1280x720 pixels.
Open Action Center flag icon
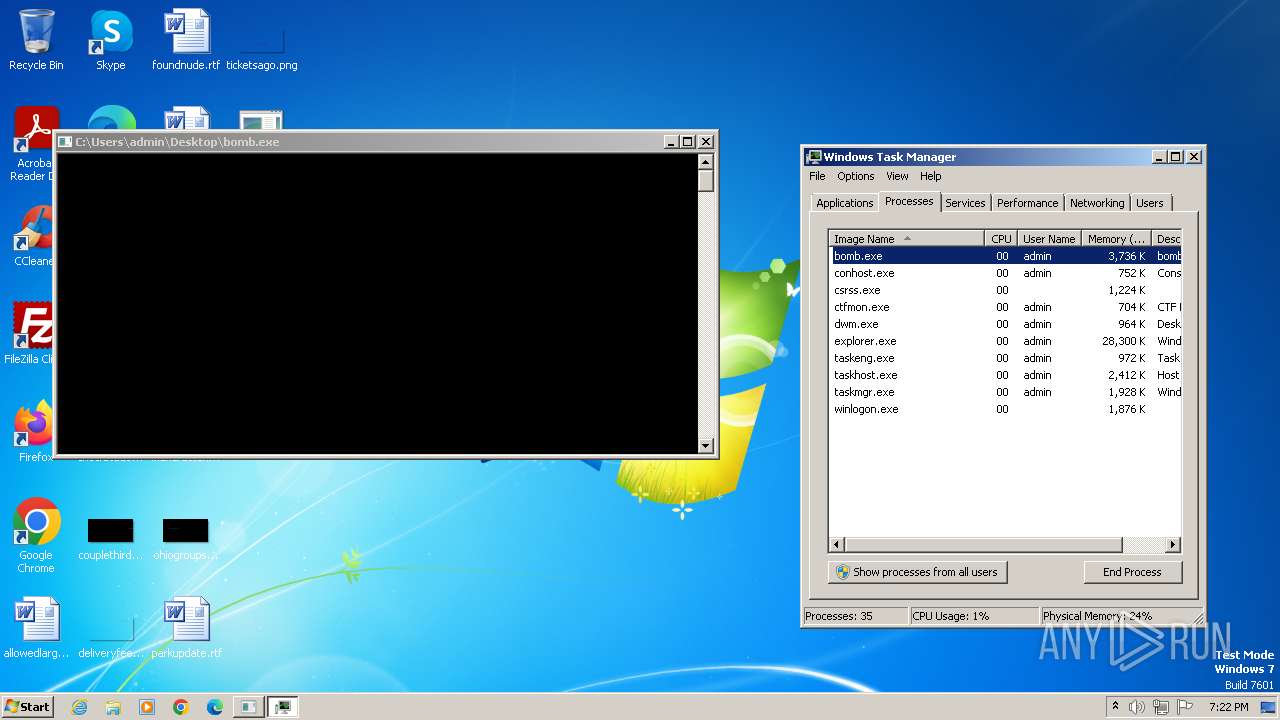click(1186, 707)
